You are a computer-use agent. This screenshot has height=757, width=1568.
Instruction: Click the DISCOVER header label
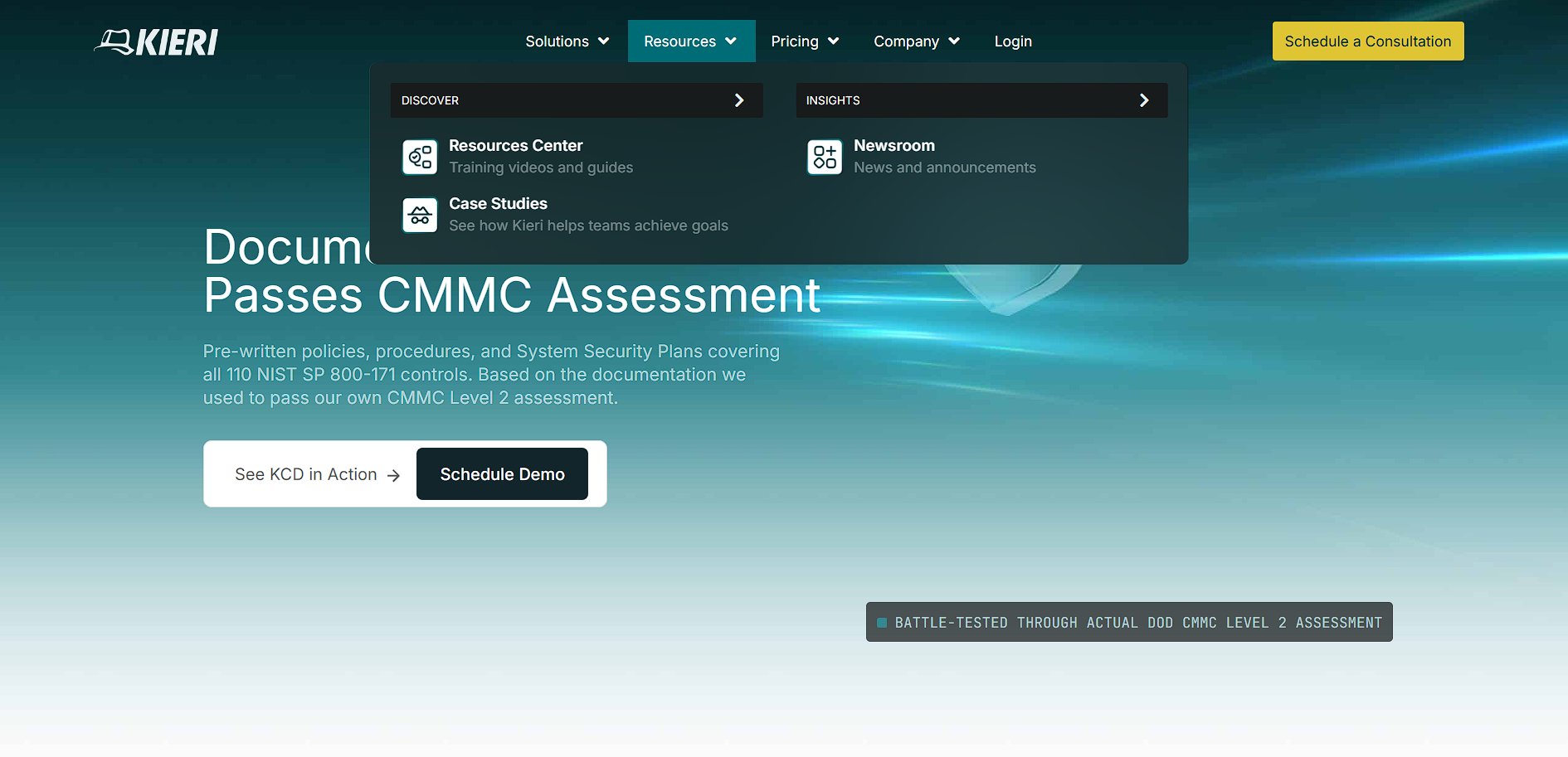pyautogui.click(x=430, y=100)
